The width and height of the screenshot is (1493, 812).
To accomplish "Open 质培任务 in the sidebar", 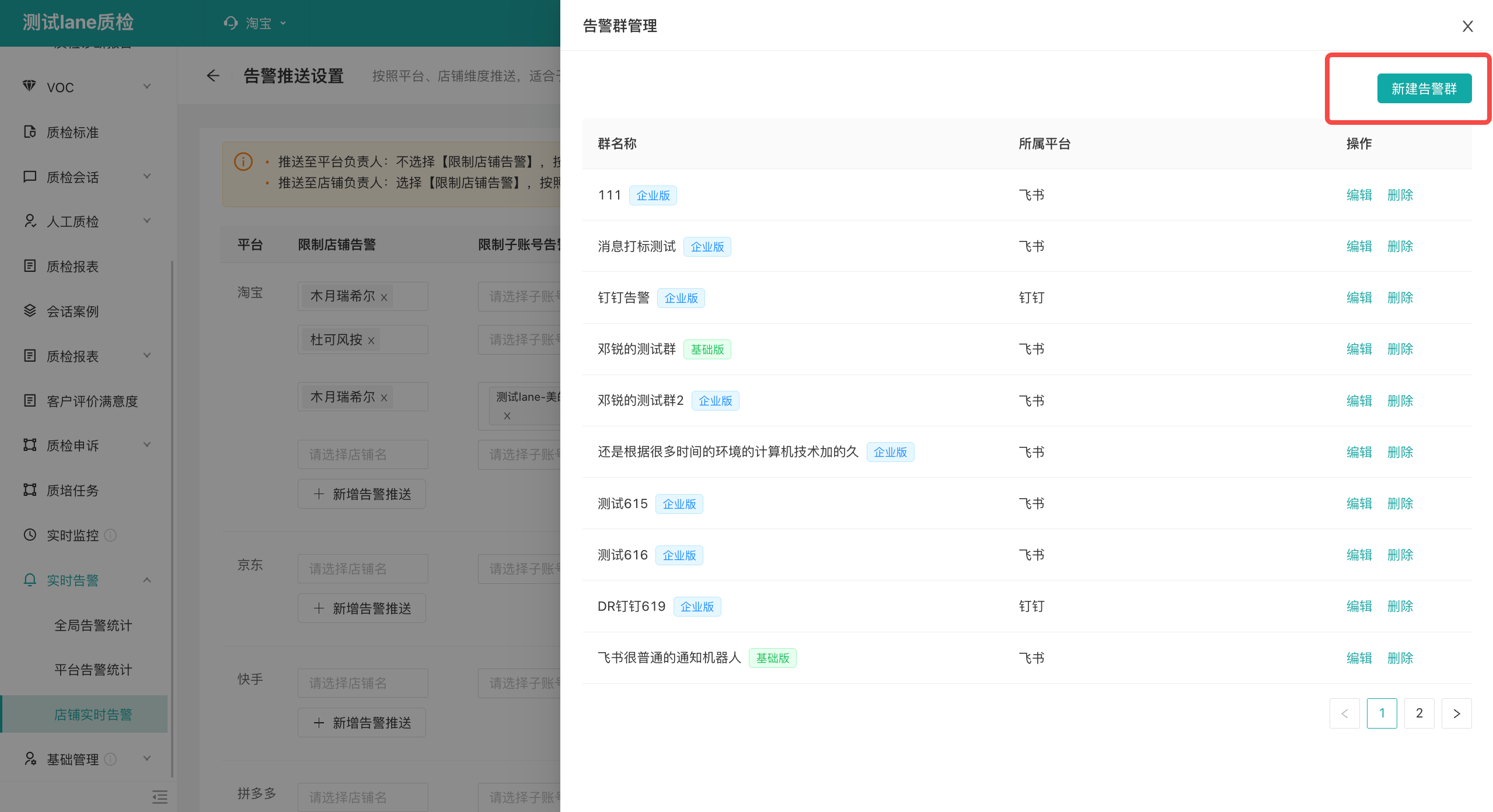I will pos(72,491).
